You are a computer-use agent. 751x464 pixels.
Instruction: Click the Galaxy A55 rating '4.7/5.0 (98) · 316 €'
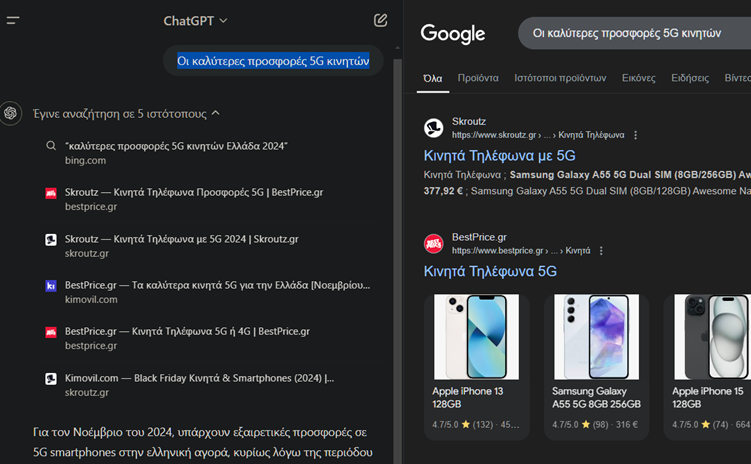click(x=595, y=425)
